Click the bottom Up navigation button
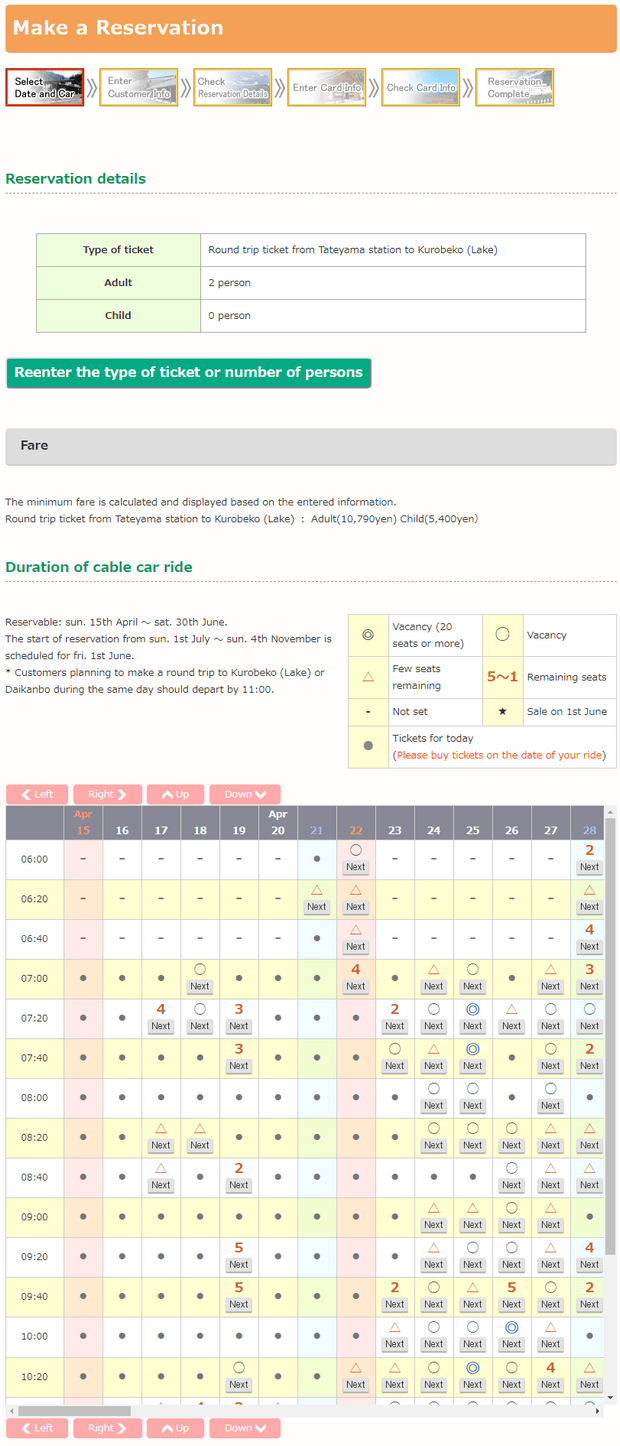Screen dimensions: 620x1446 click(x=175, y=1428)
